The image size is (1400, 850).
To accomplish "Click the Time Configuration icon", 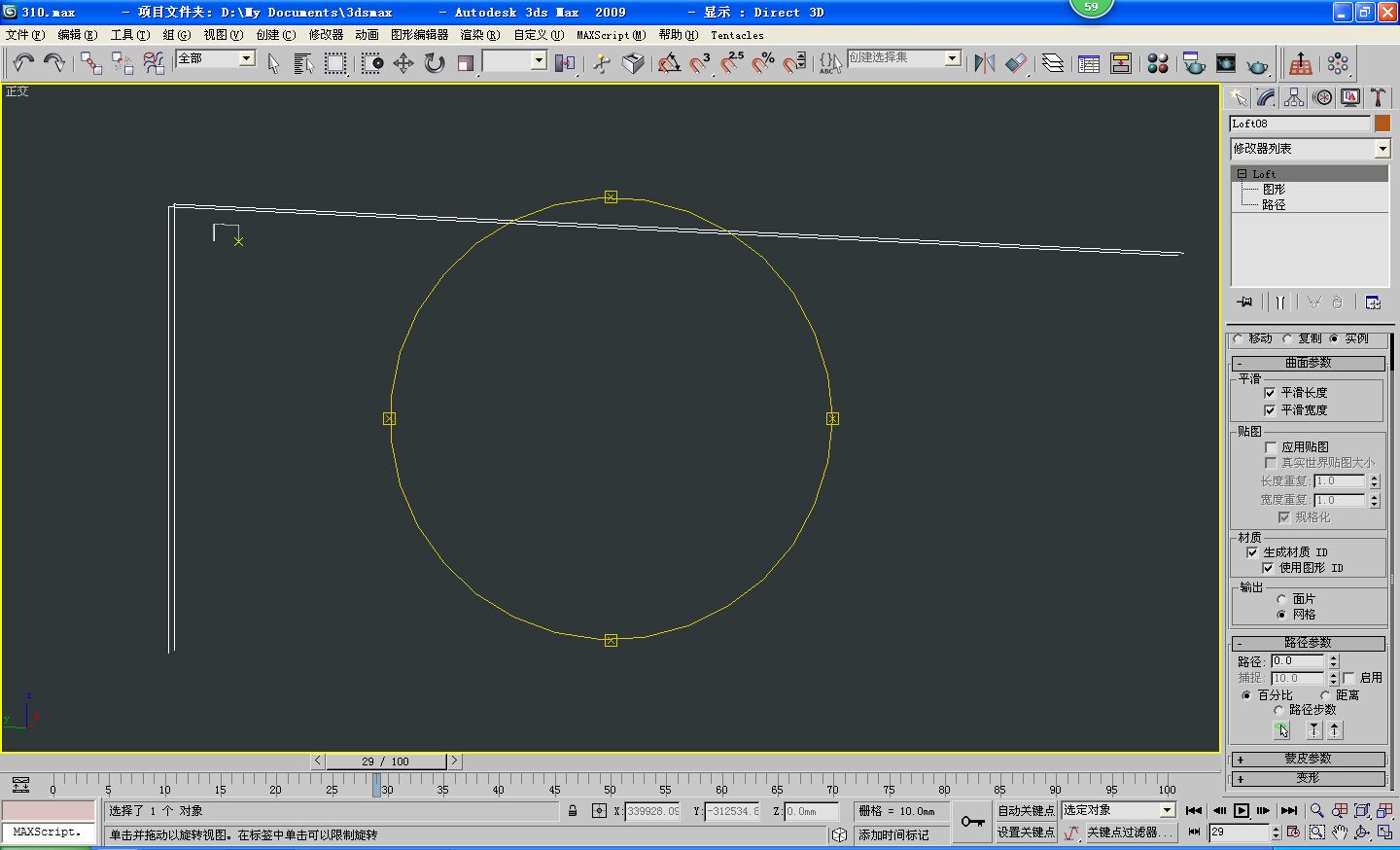I will [x=1293, y=832].
